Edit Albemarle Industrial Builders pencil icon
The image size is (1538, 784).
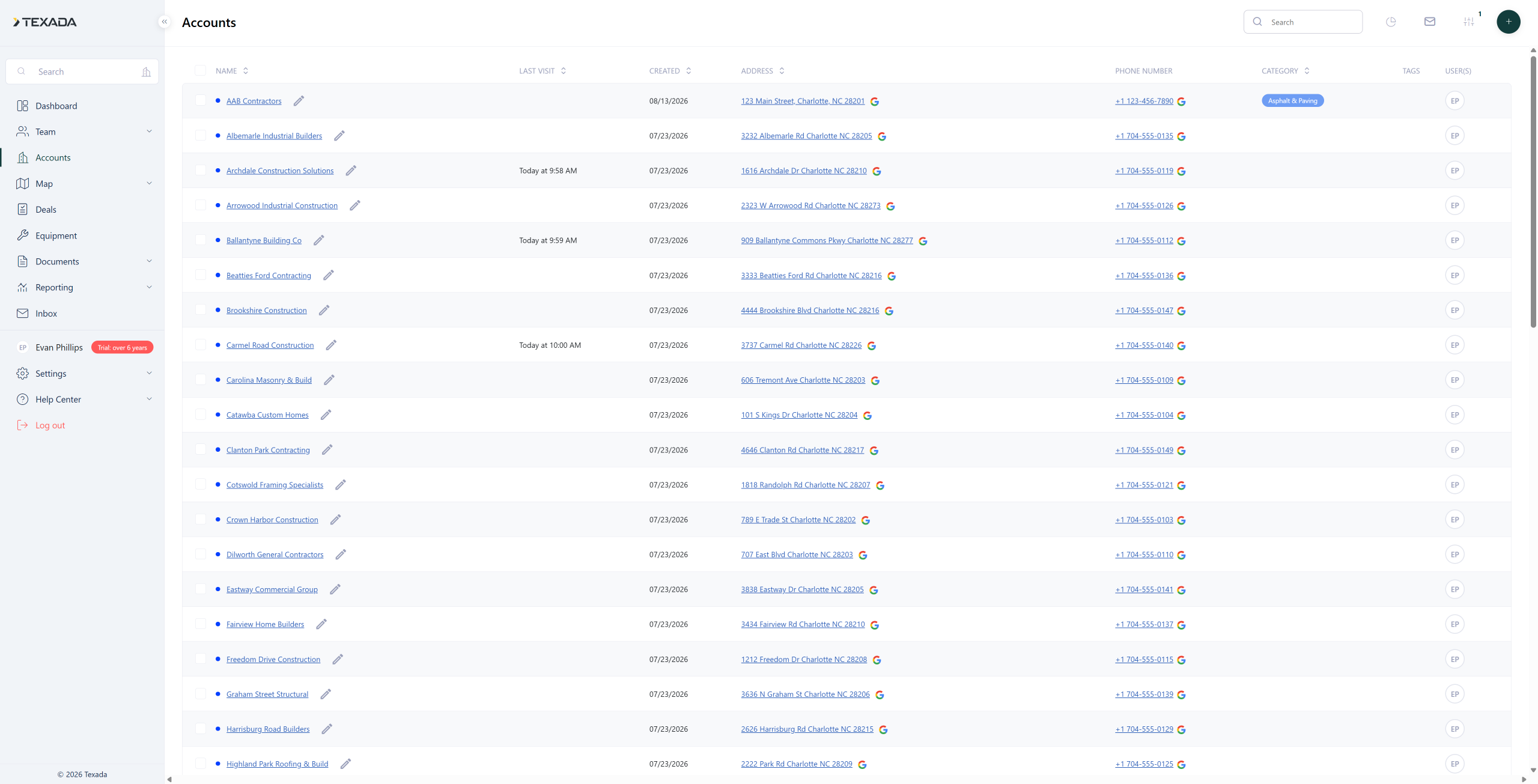[339, 135]
